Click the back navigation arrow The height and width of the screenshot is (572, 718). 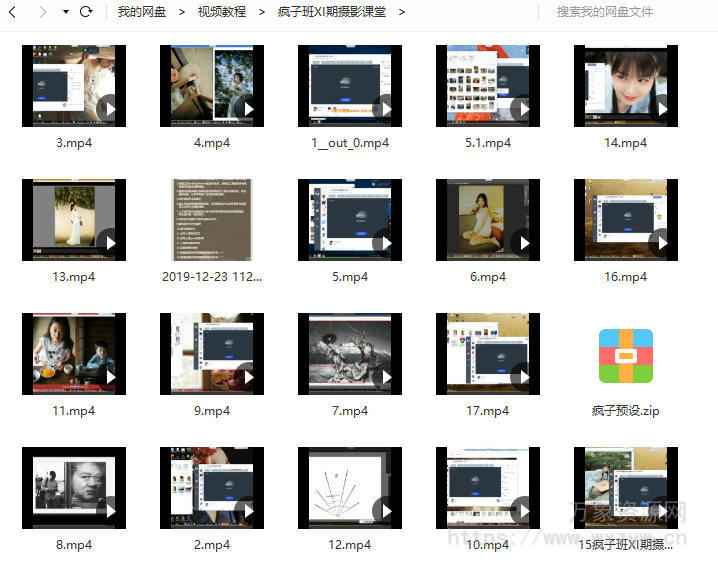13,12
